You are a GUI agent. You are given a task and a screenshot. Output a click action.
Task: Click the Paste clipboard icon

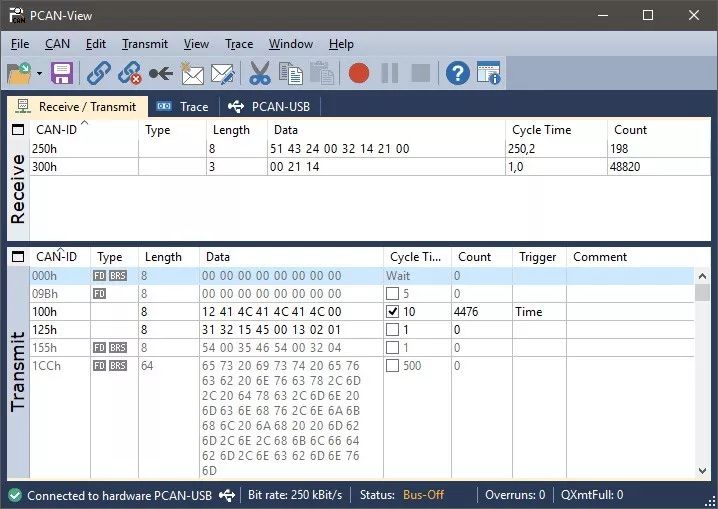(x=322, y=73)
